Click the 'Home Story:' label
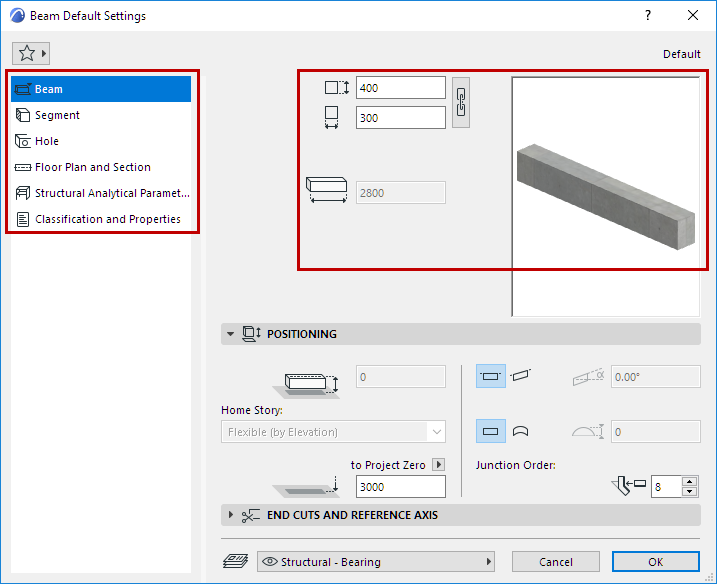The width and height of the screenshot is (717, 584). pyautogui.click(x=251, y=410)
